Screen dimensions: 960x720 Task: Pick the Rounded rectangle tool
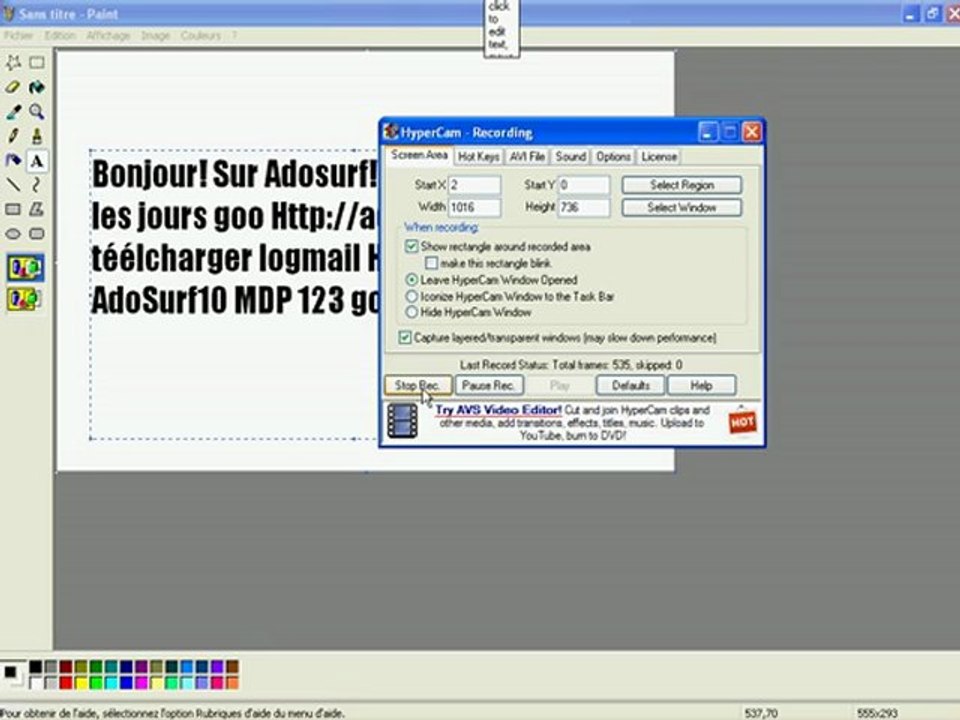tap(37, 233)
